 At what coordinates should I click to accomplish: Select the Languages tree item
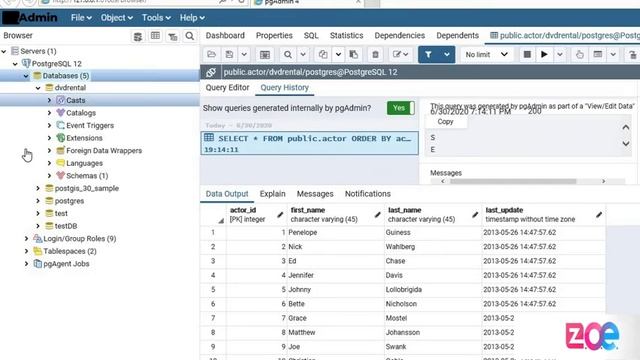(84, 163)
